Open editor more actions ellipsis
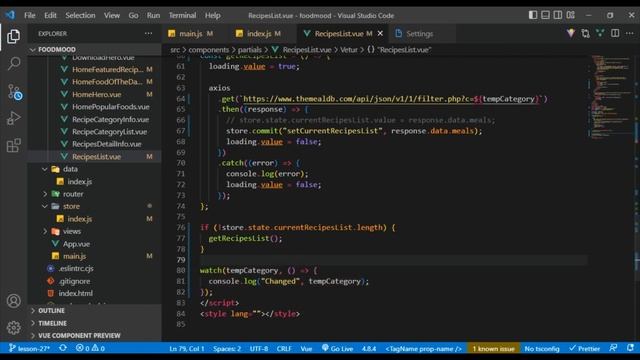640x360 pixels. [x=629, y=33]
